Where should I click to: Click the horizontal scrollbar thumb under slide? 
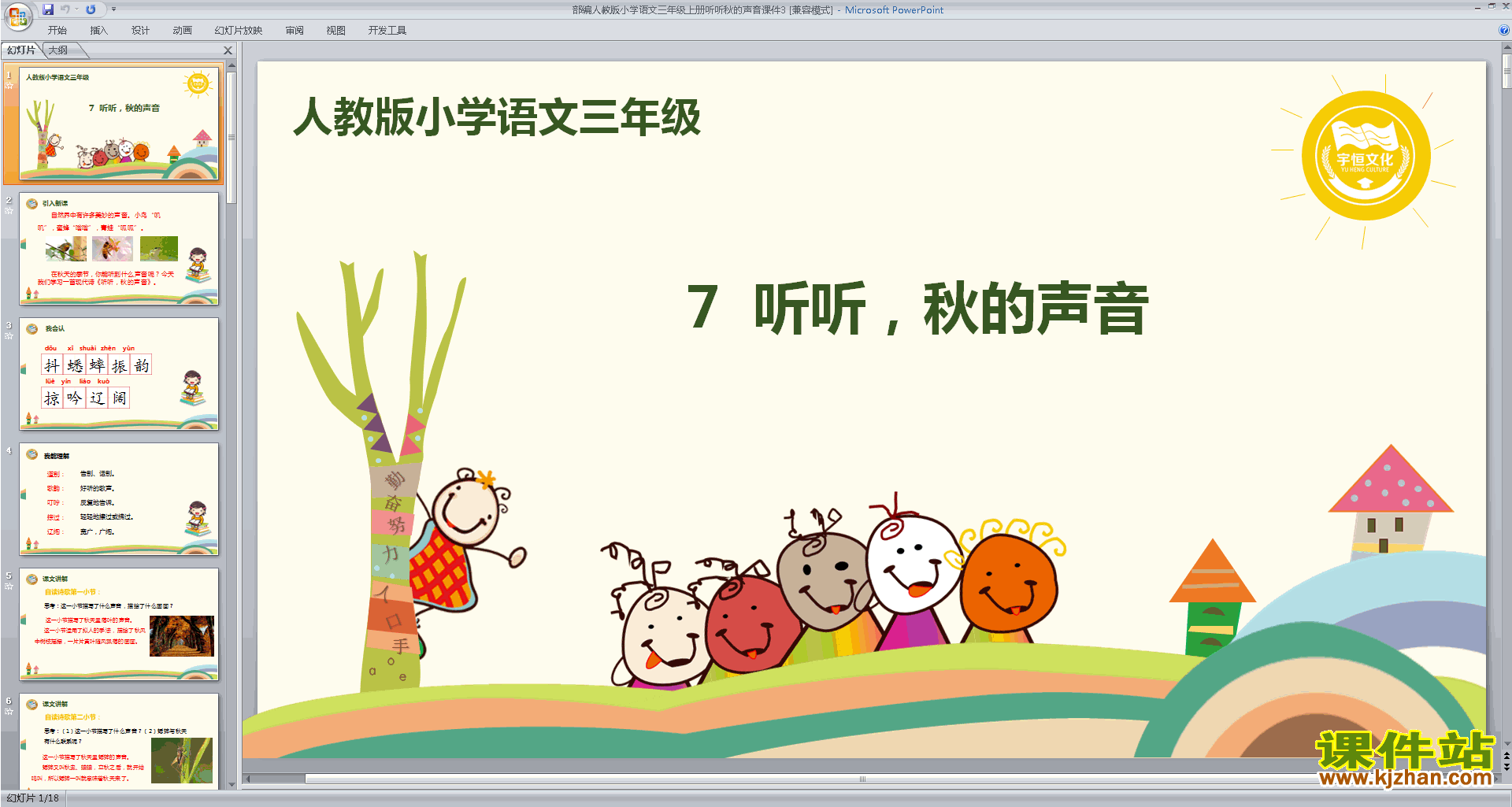pyautogui.click(x=862, y=779)
